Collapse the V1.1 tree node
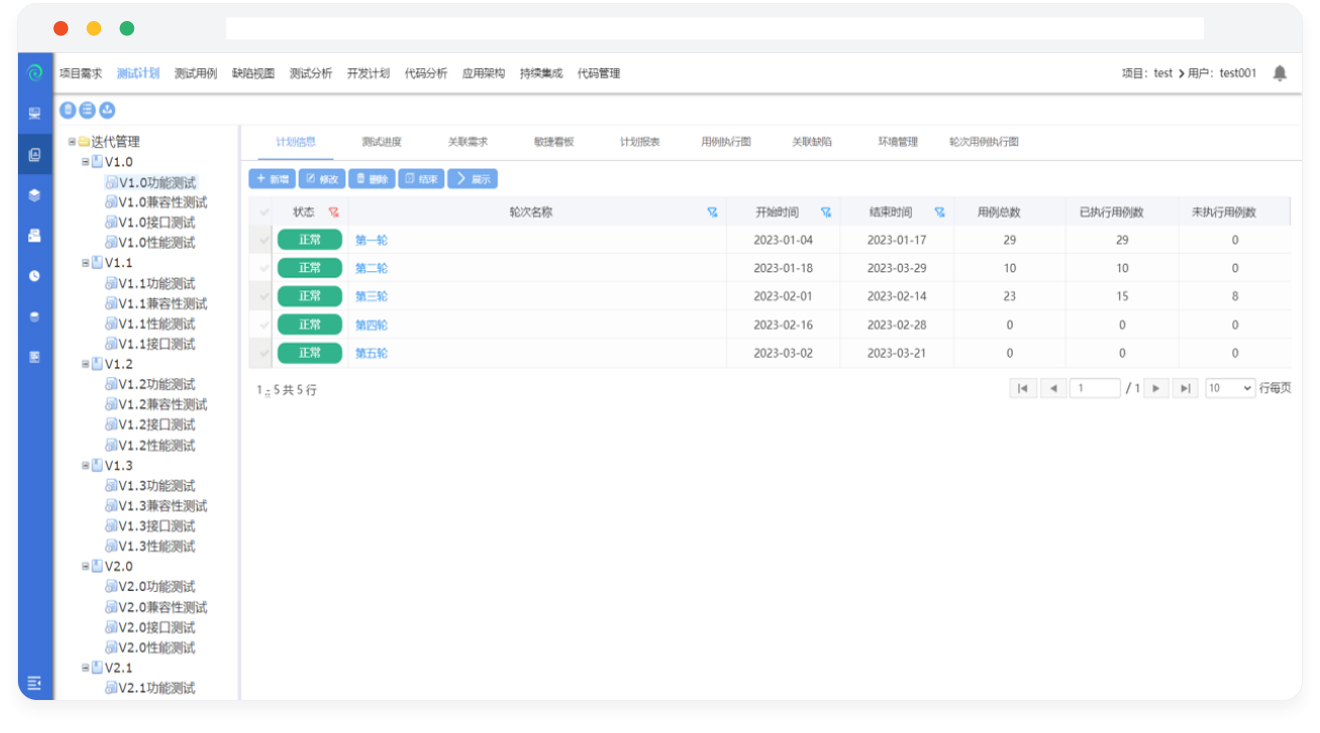1320x733 pixels. tap(86, 262)
